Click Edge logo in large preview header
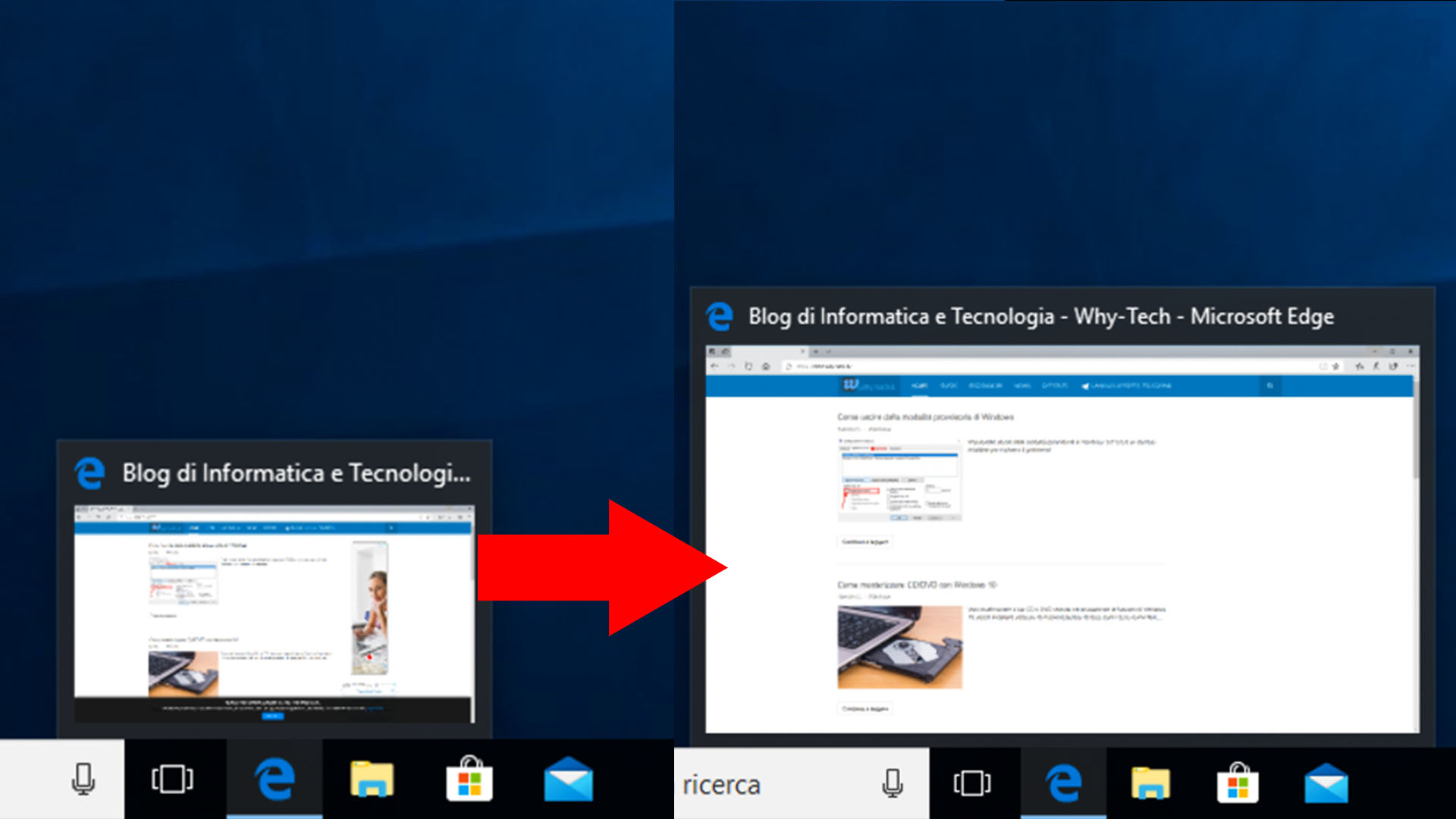 point(719,316)
